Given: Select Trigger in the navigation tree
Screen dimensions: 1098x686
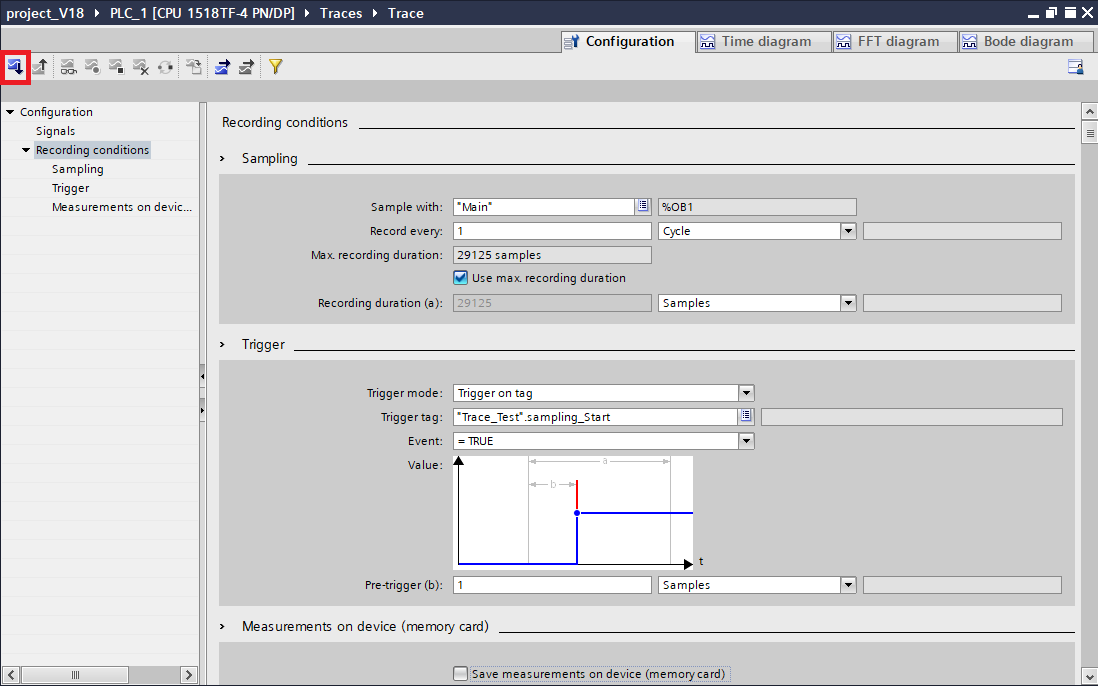Looking at the screenshot, I should 71,188.
